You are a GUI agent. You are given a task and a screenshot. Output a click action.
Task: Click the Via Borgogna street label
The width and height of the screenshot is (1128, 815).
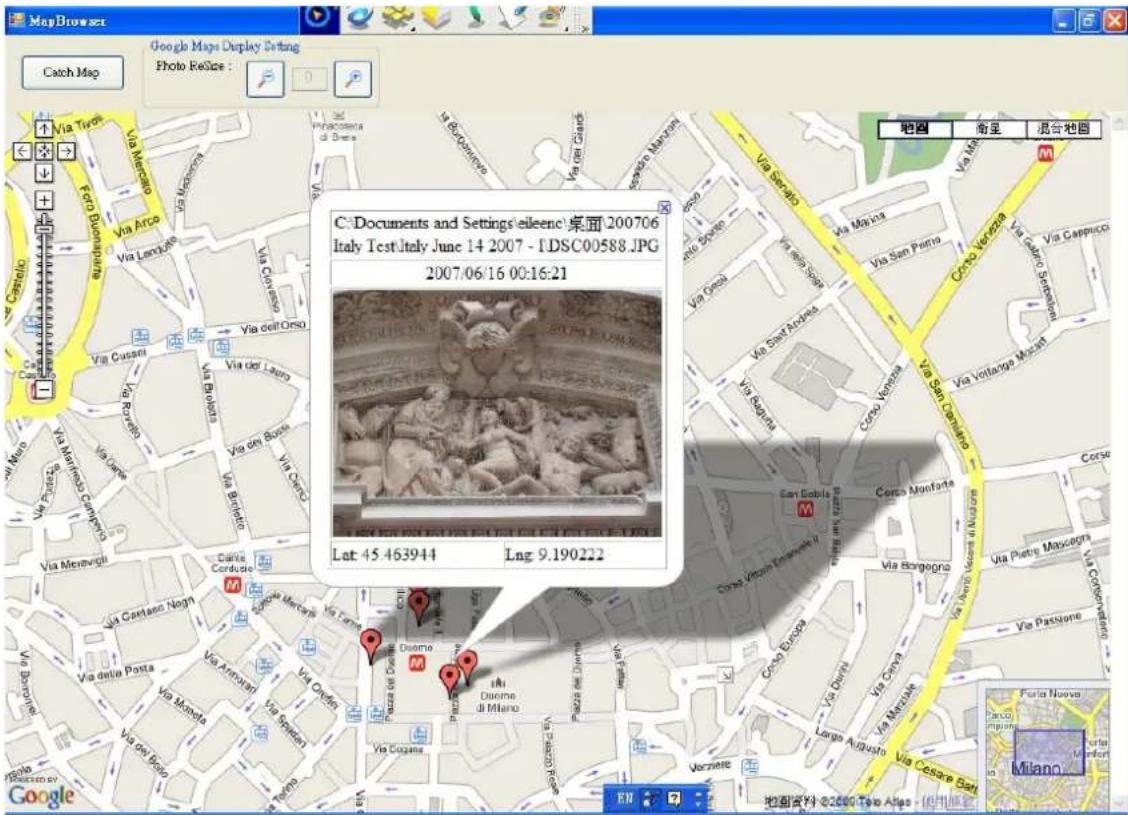point(916,566)
